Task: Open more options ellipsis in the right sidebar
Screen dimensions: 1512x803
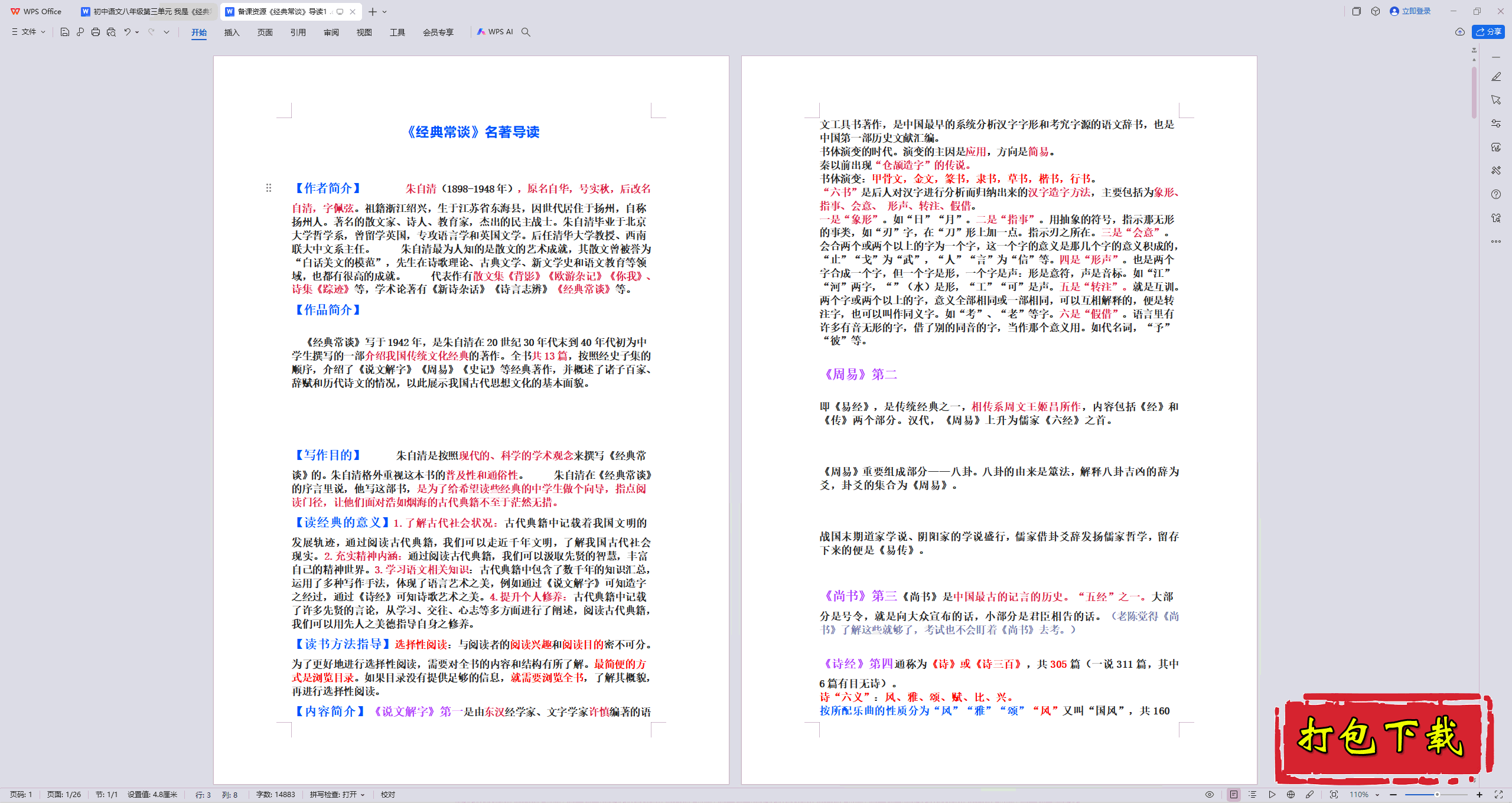Action: click(1496, 241)
